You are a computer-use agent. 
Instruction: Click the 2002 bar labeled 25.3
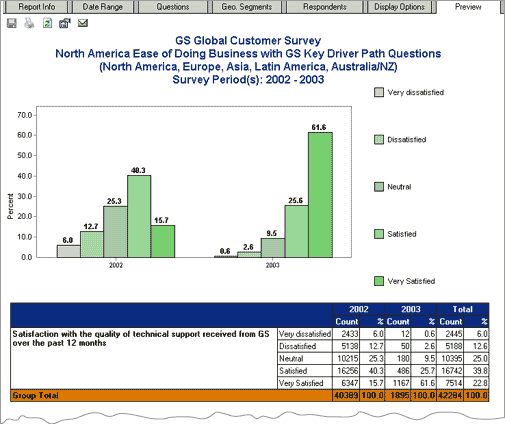click(x=115, y=232)
